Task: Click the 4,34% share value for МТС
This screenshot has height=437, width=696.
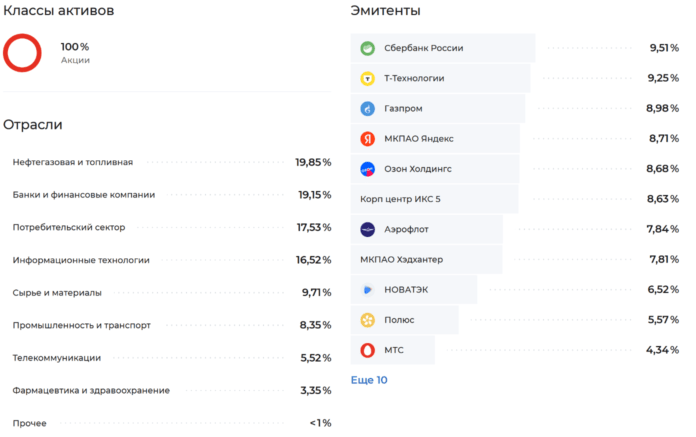Action: pyautogui.click(x=662, y=350)
